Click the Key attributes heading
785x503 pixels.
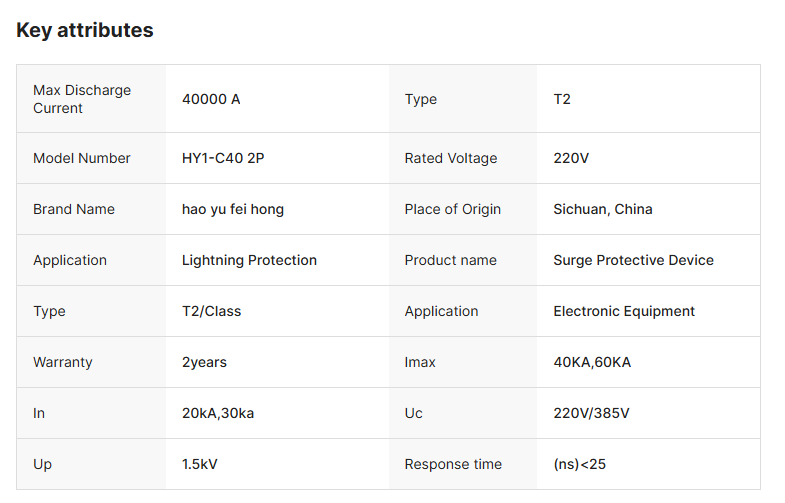[x=85, y=30]
